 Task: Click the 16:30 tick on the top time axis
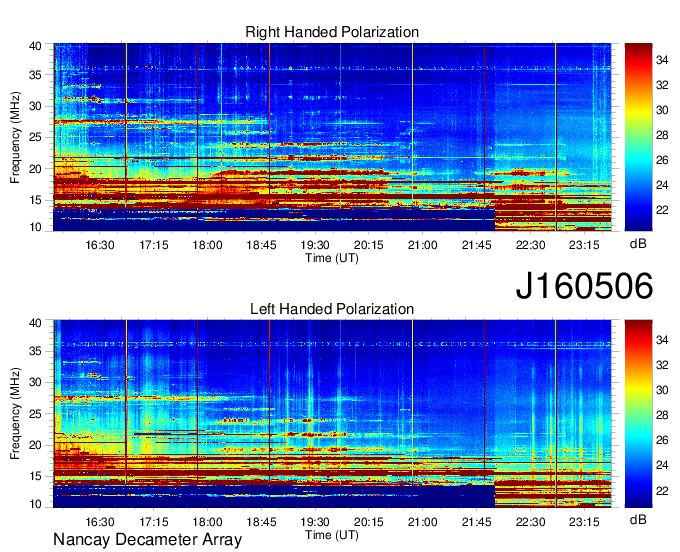(100, 245)
